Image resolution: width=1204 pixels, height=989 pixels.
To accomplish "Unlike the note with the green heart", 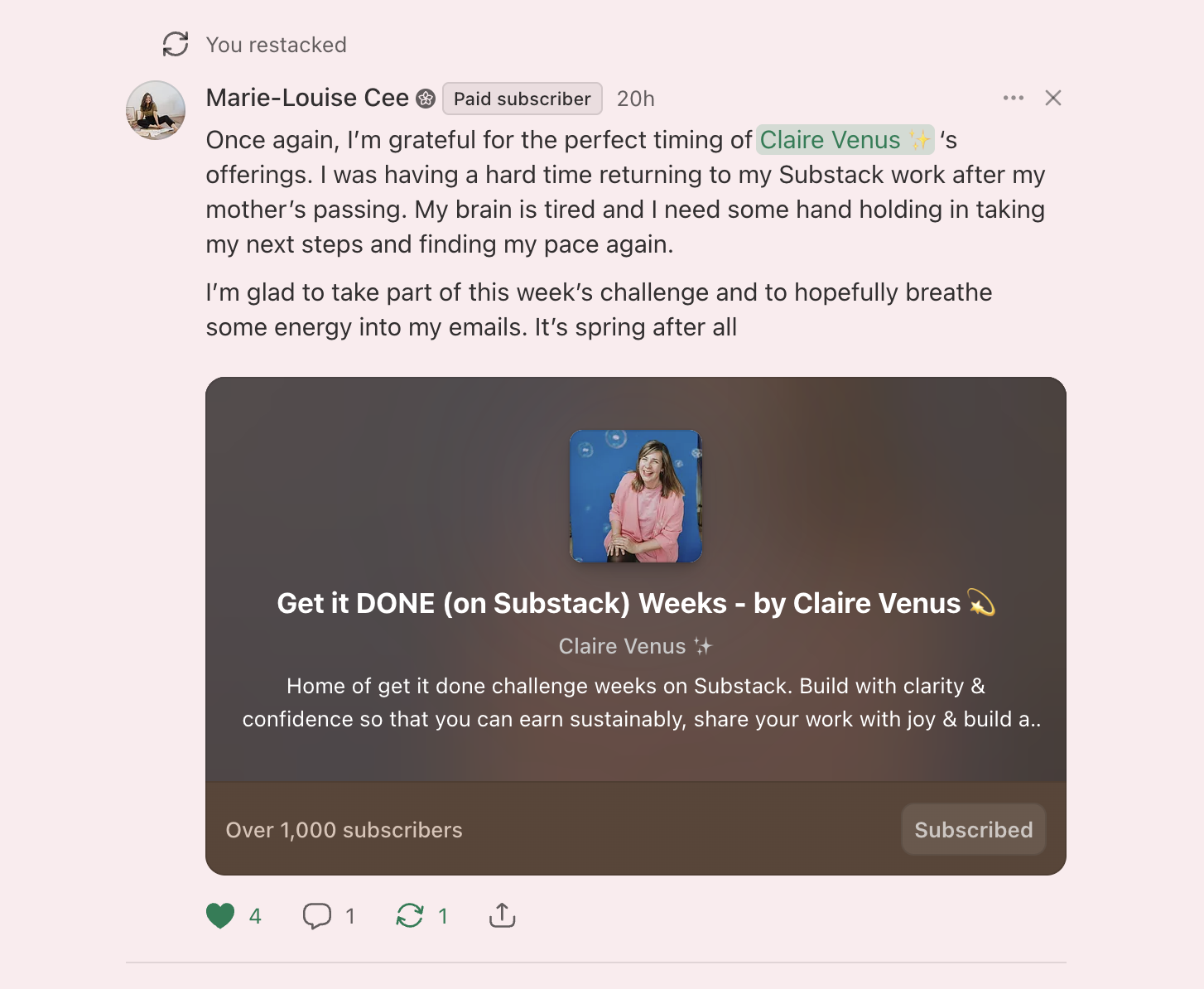I will point(220,916).
